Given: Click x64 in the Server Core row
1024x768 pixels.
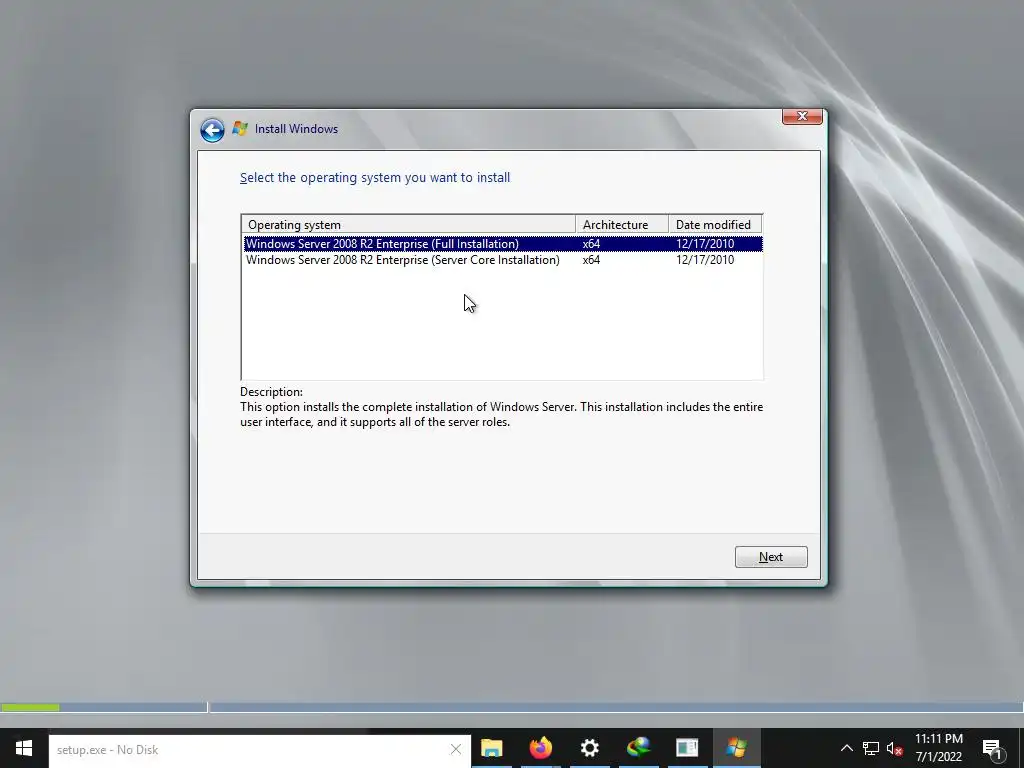Looking at the screenshot, I should click(591, 260).
